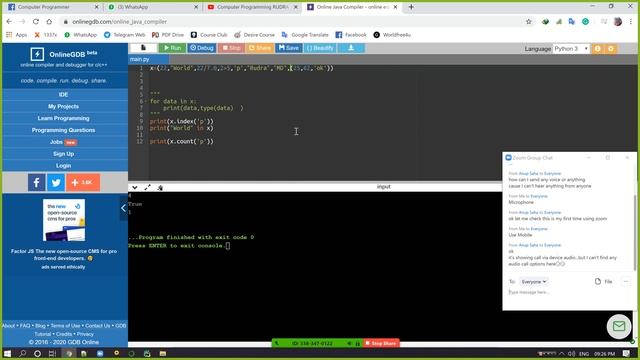Open the more options ellipsis in Zoom chat

(x=626, y=281)
